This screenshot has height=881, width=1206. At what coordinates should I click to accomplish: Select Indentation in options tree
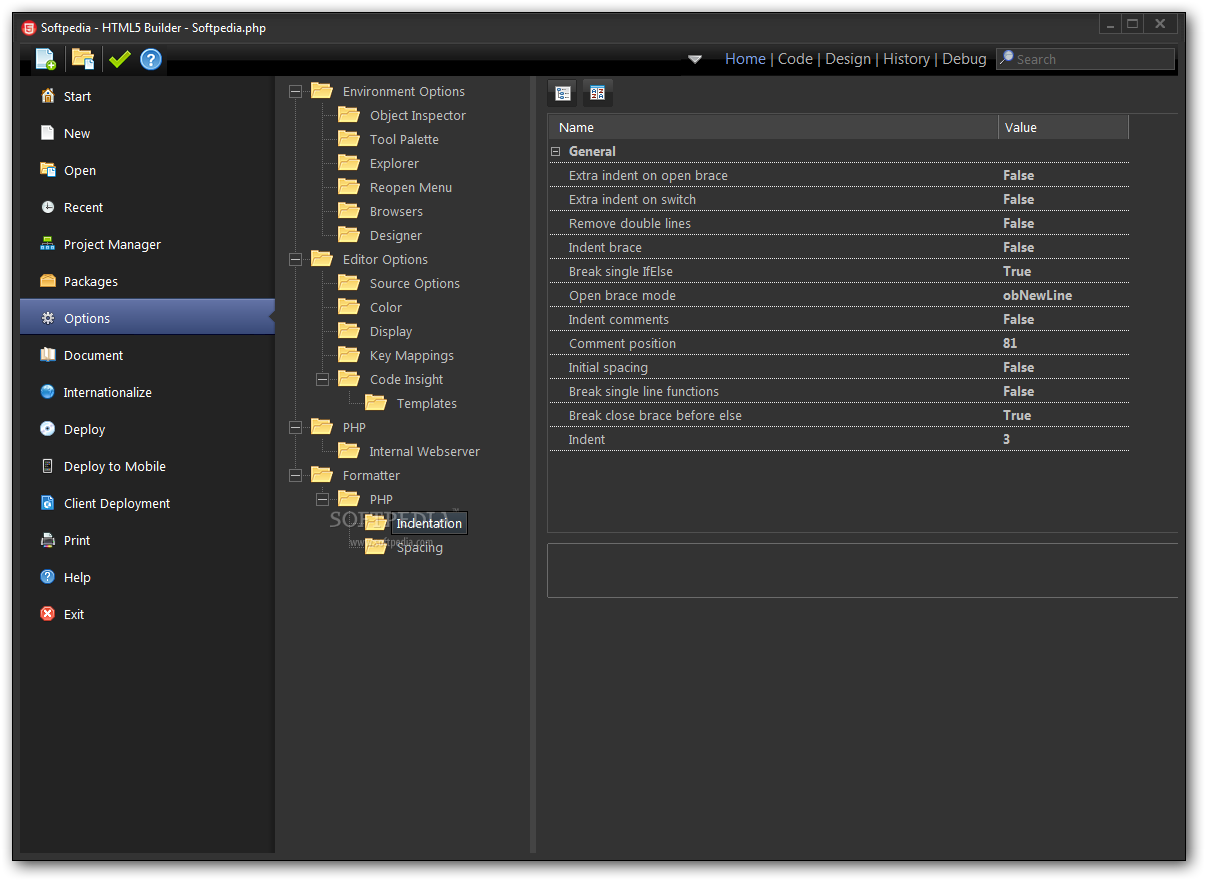pos(429,523)
